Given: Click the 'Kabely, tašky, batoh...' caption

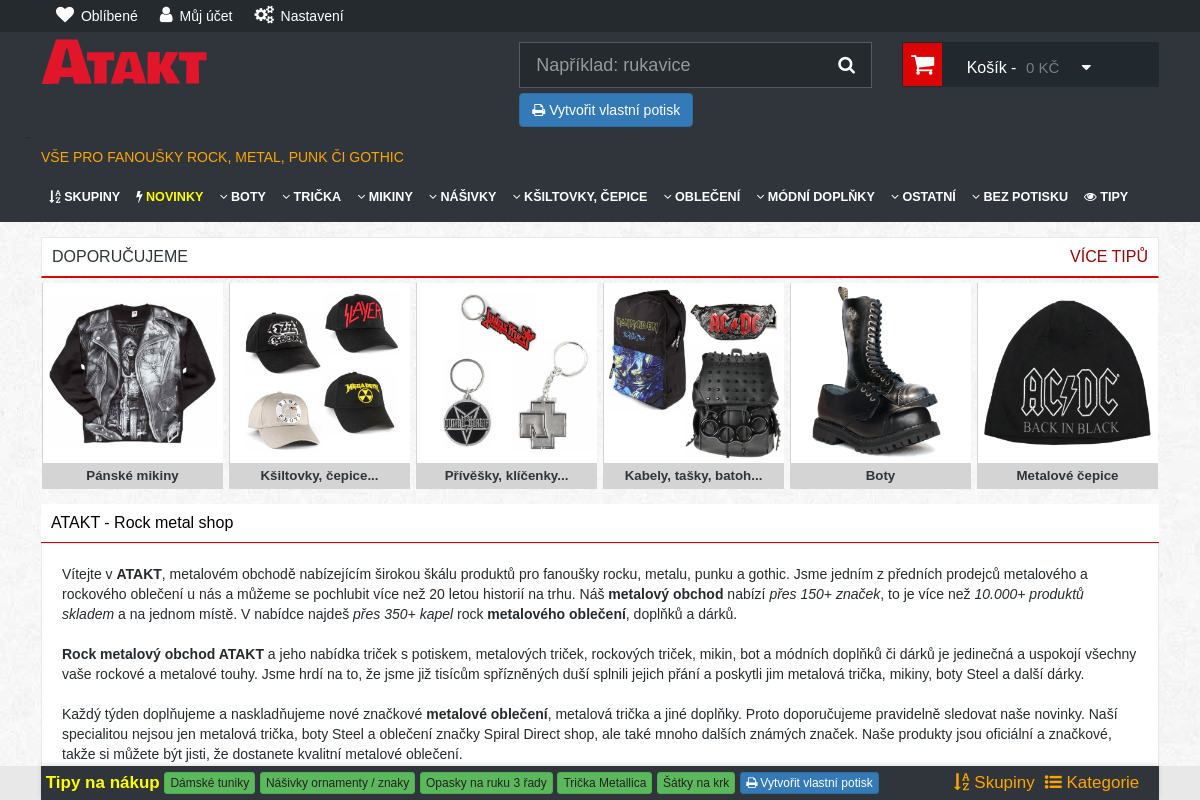Looking at the screenshot, I should [x=694, y=476].
